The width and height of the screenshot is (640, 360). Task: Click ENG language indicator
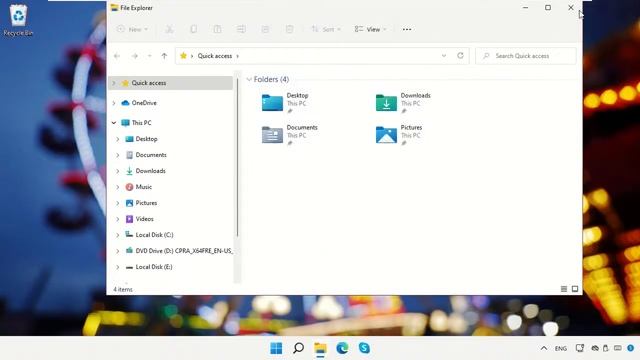(x=561, y=349)
